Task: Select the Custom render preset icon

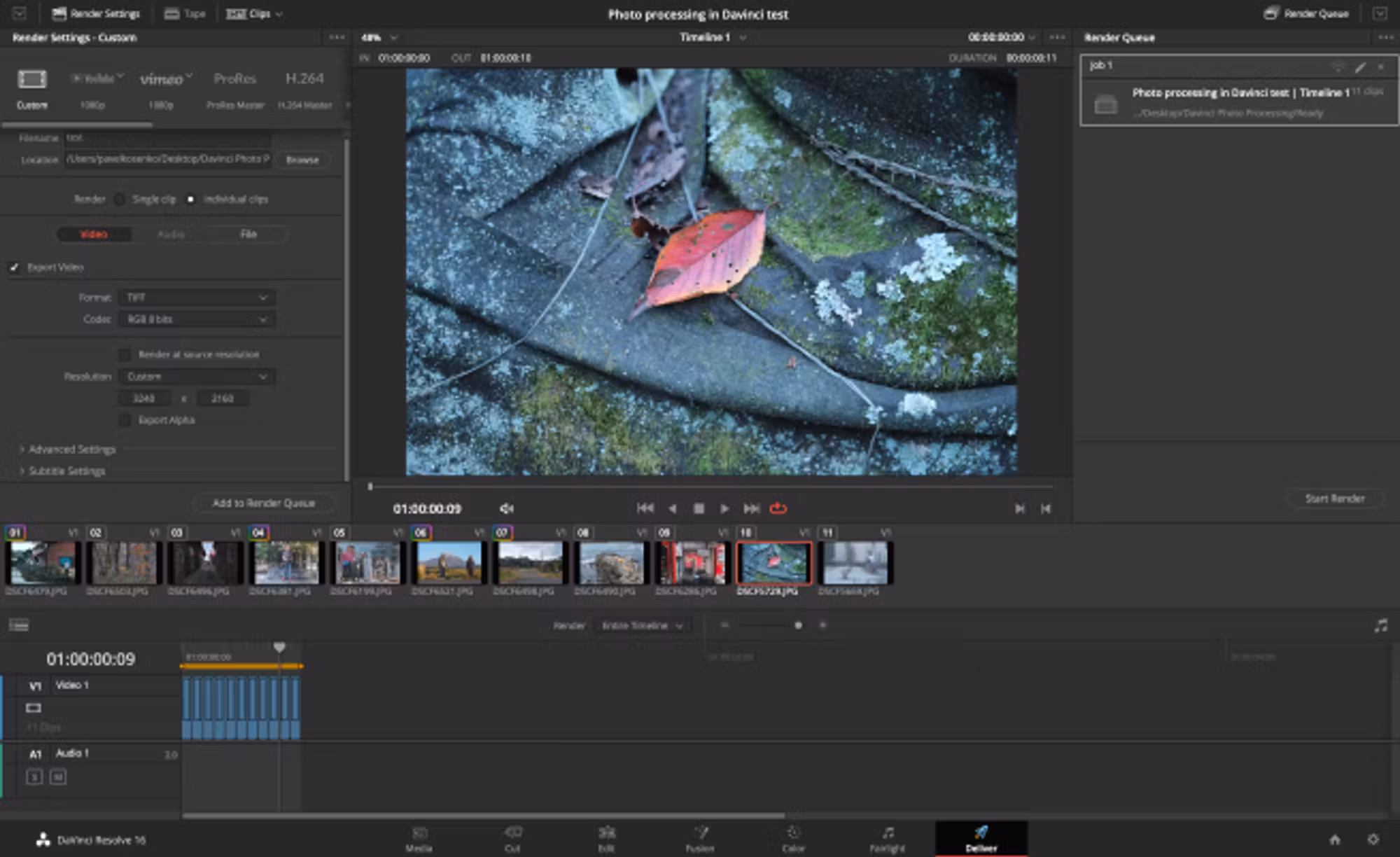Action: [32, 79]
